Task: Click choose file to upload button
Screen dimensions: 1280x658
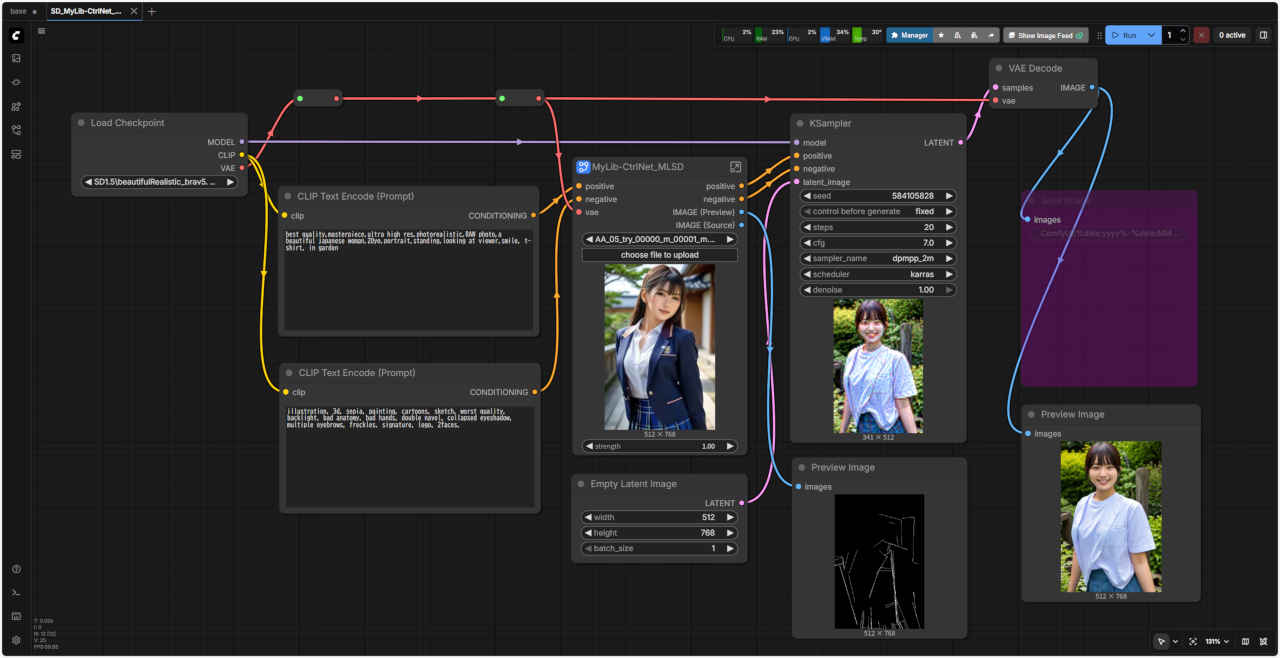Action: tap(659, 255)
